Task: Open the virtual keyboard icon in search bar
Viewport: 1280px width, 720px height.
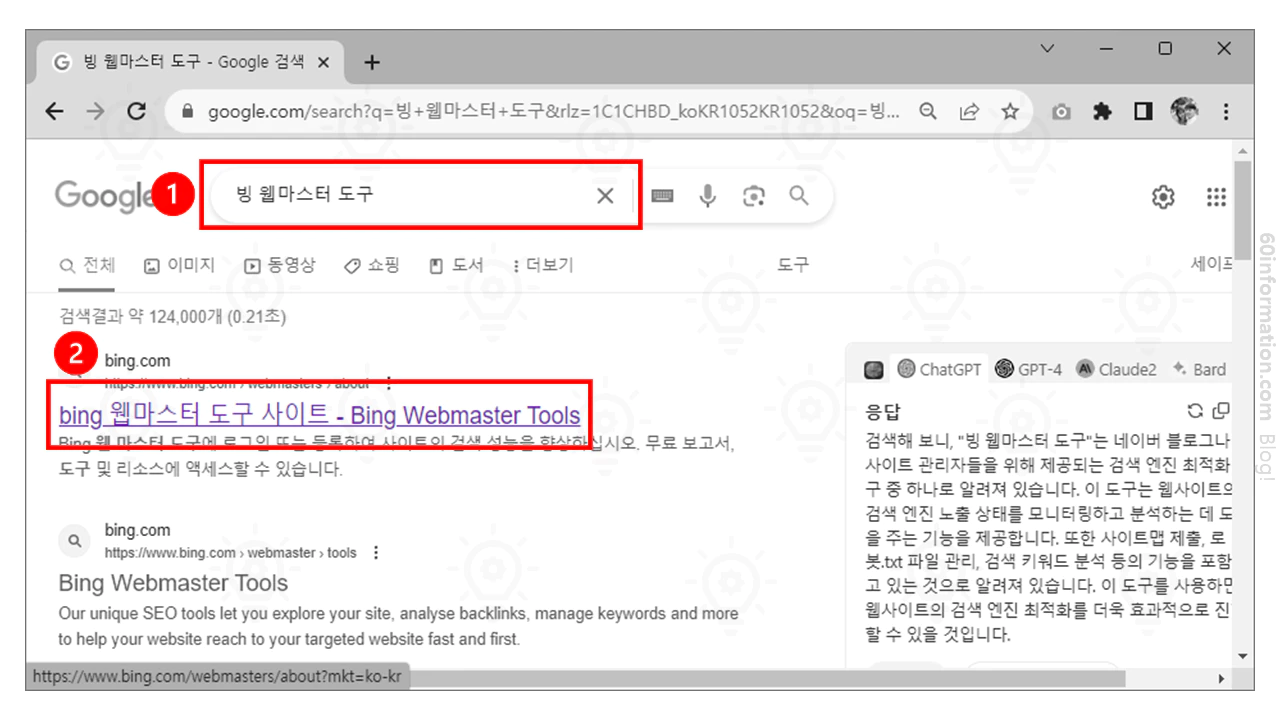Action: pos(661,196)
